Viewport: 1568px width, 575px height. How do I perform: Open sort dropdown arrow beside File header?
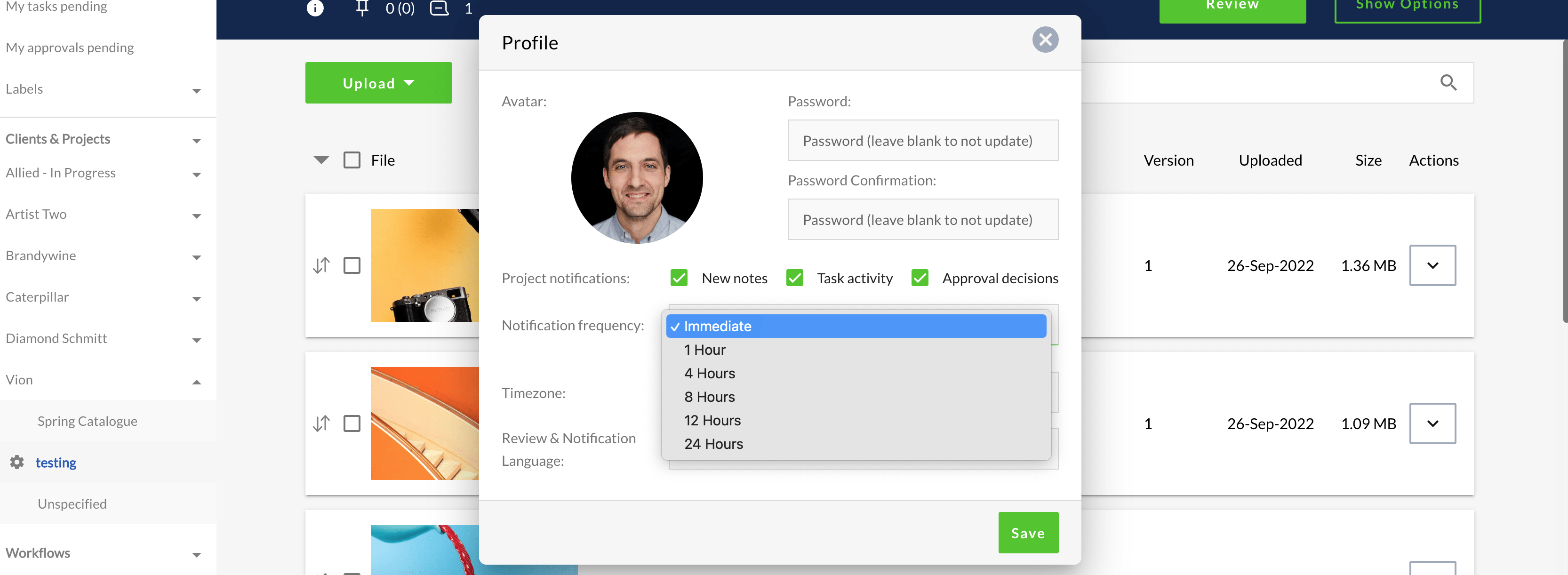tap(321, 160)
